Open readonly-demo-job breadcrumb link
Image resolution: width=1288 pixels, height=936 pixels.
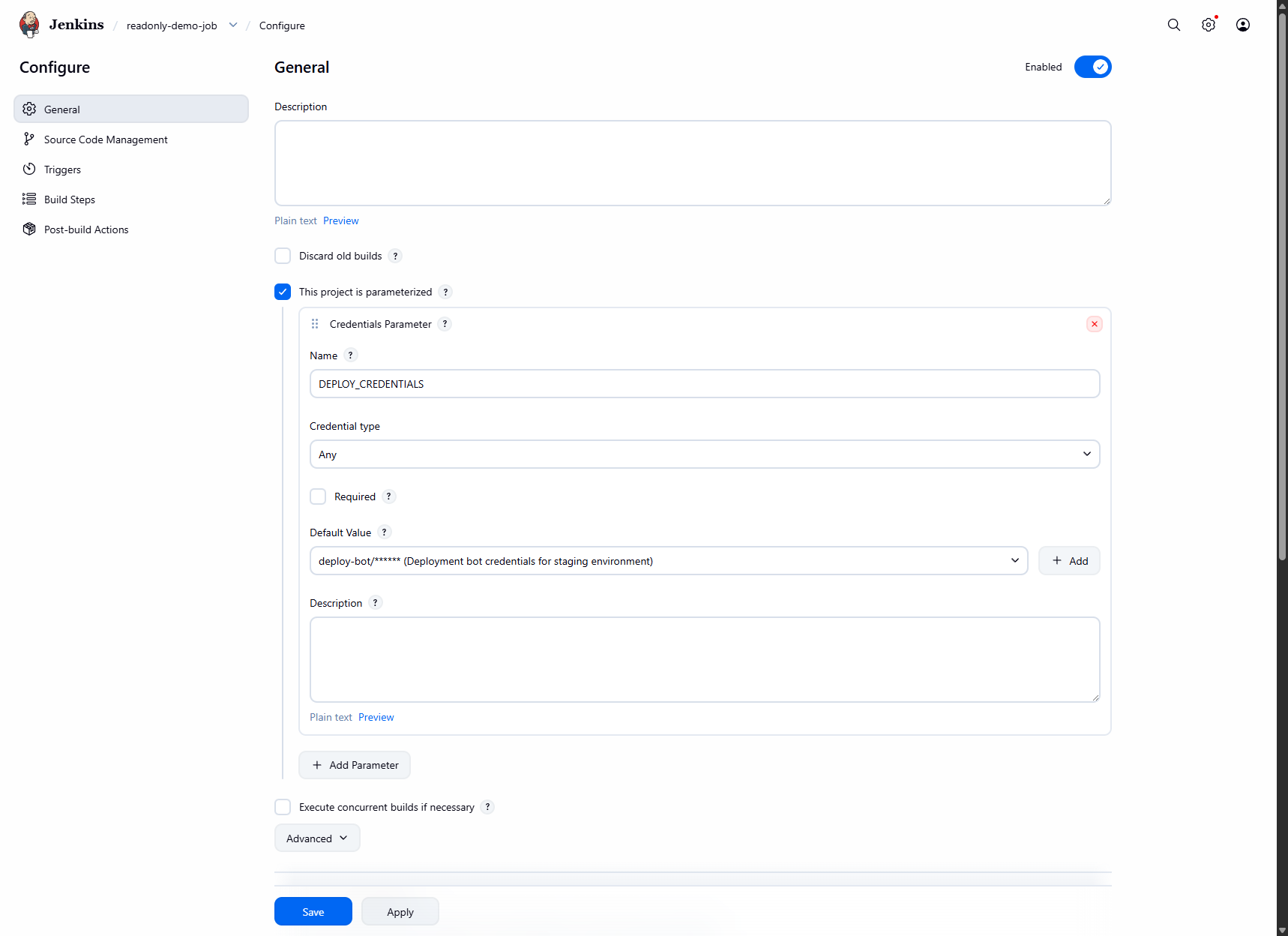tap(172, 25)
